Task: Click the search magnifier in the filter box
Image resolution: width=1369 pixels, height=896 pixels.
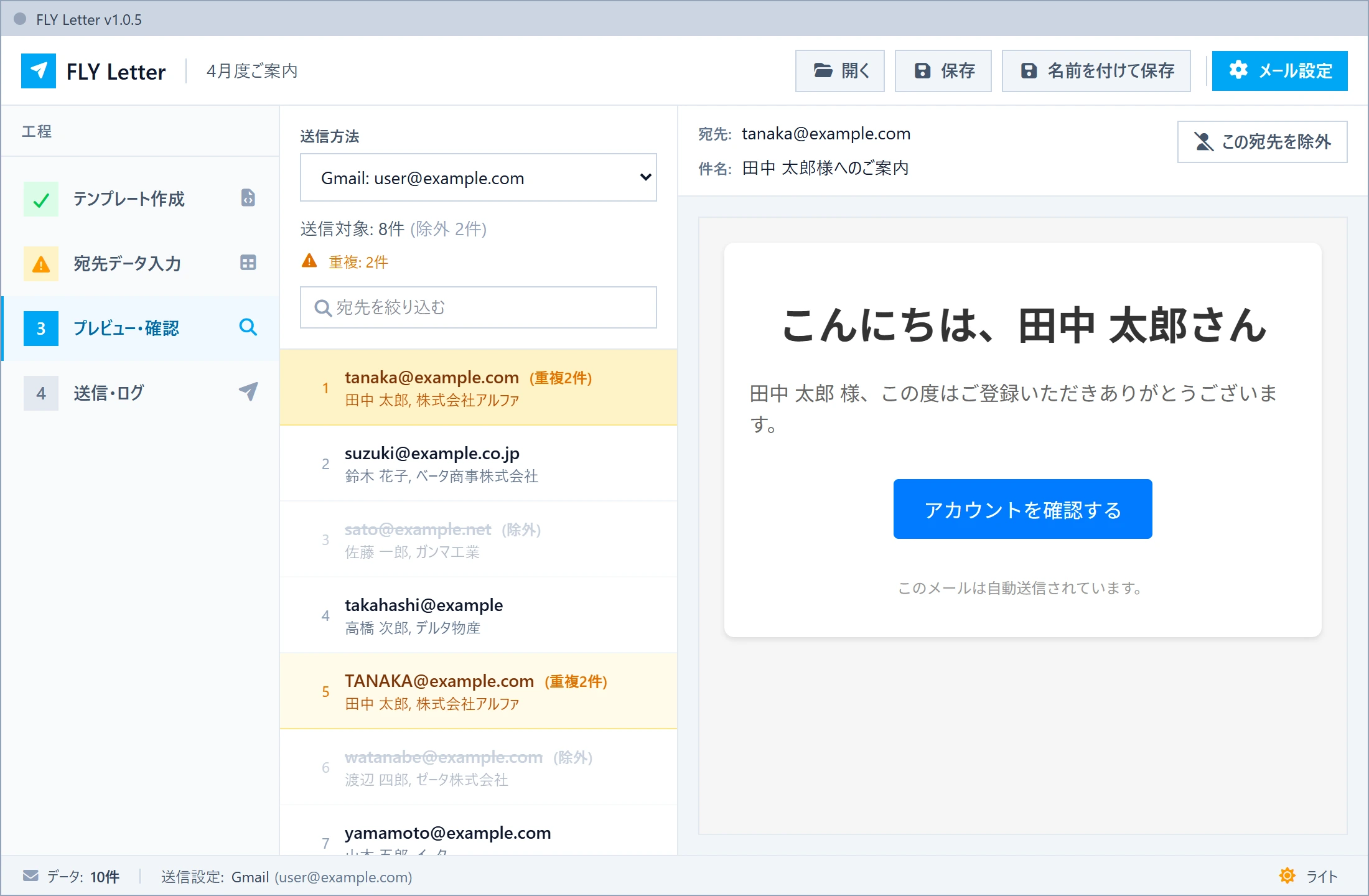Action: pos(322,308)
